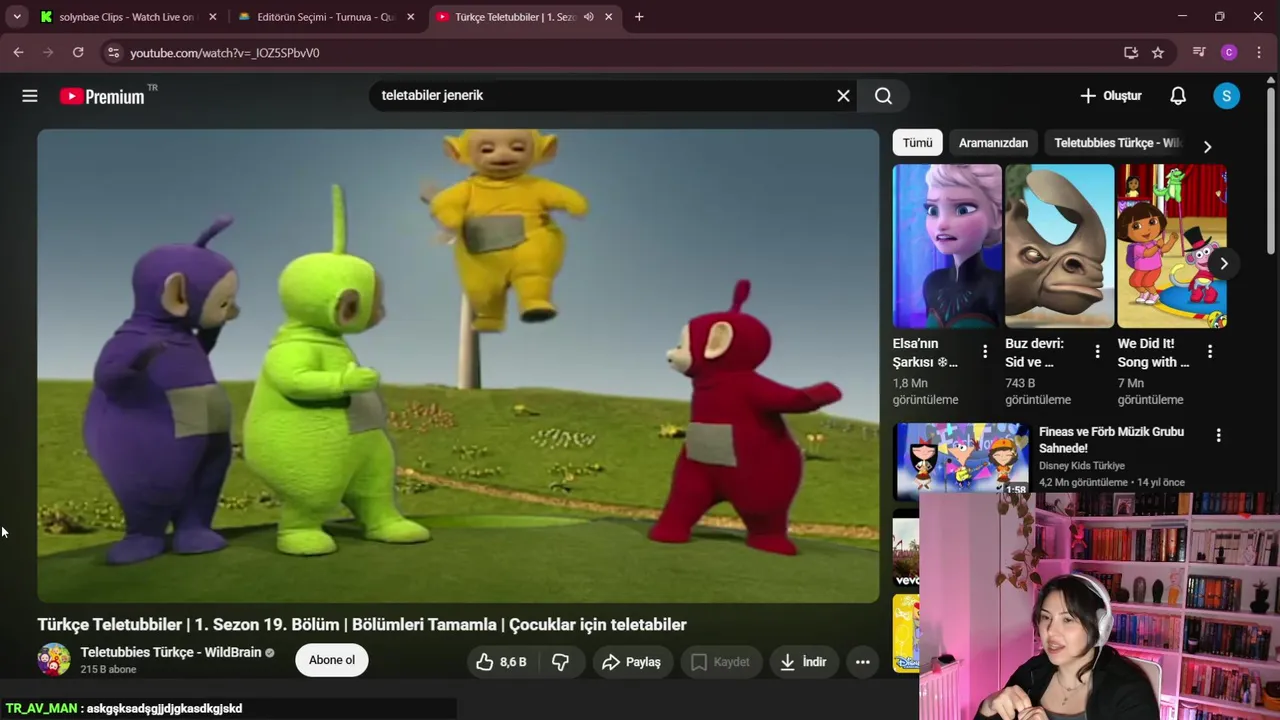Click the page vertical scrollbar
Viewport: 1280px width, 720px height.
click(x=1272, y=170)
